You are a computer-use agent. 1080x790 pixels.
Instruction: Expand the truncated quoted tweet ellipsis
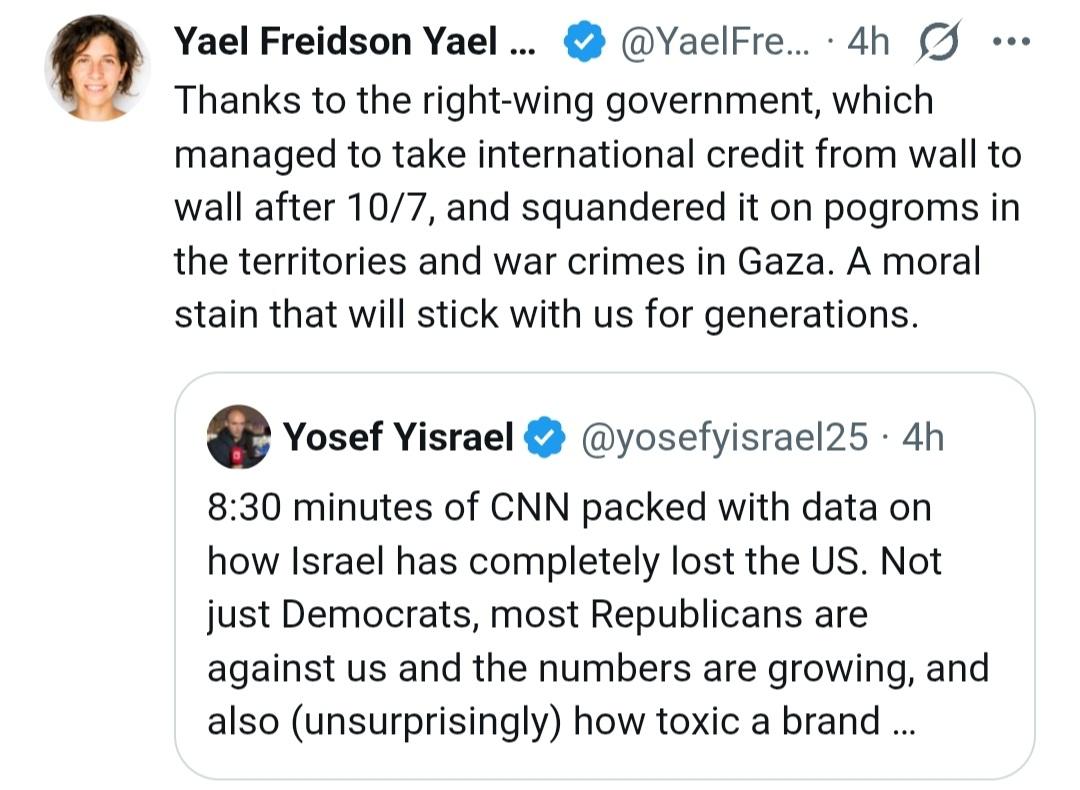click(900, 722)
